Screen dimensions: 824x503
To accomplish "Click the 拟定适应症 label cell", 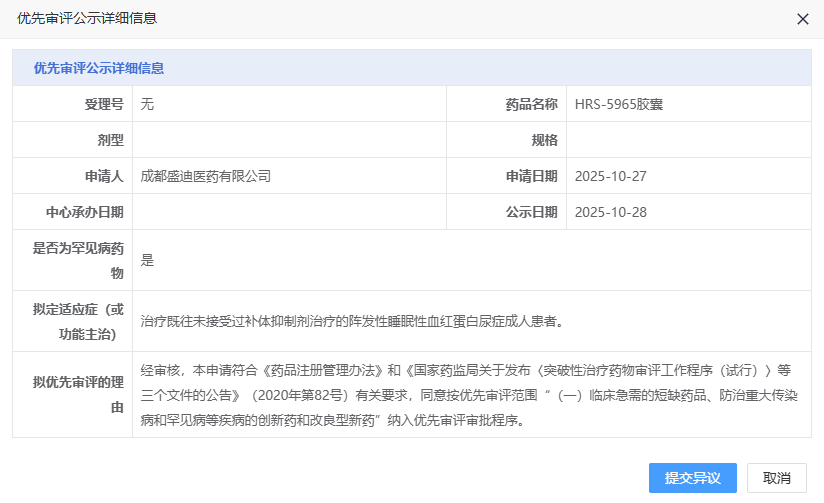I will tap(78, 321).
